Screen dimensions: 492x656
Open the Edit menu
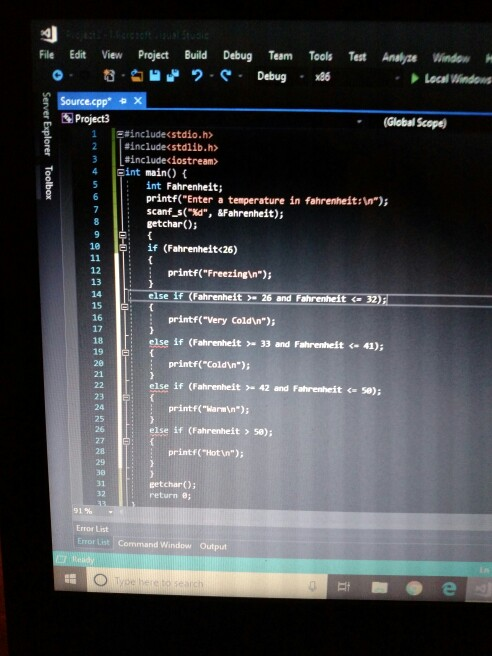pyautogui.click(x=77, y=54)
